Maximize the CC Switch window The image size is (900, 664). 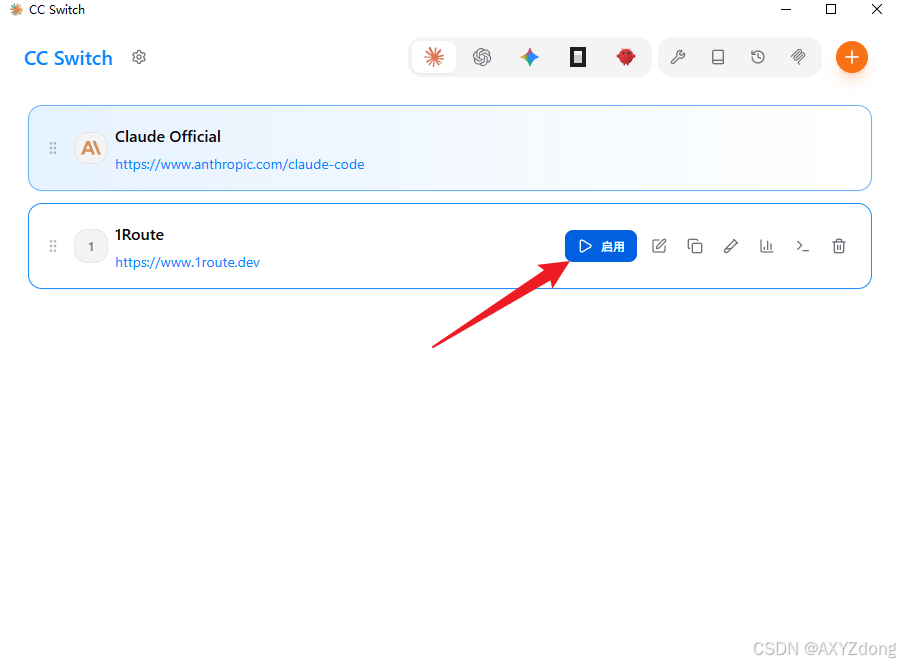coord(831,9)
